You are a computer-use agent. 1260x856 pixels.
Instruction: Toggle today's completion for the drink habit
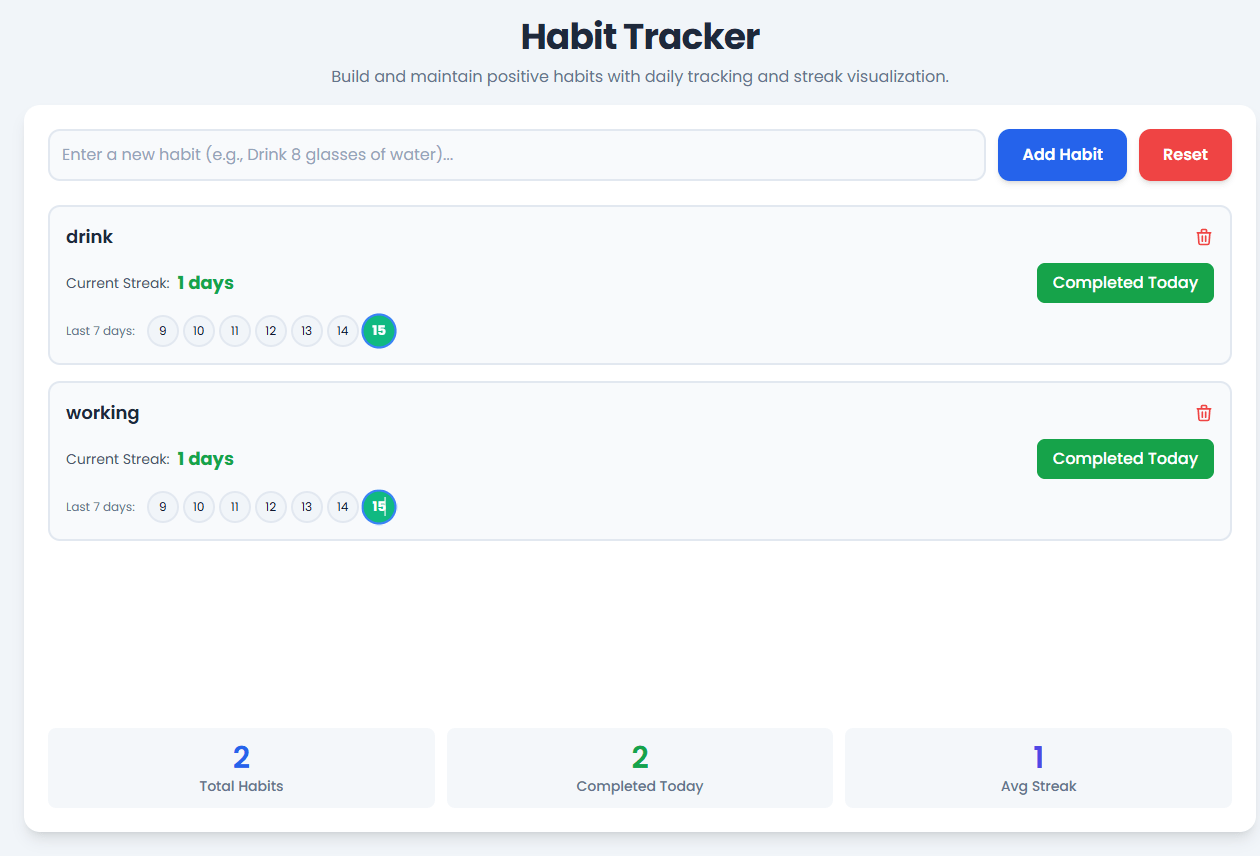(x=1125, y=283)
